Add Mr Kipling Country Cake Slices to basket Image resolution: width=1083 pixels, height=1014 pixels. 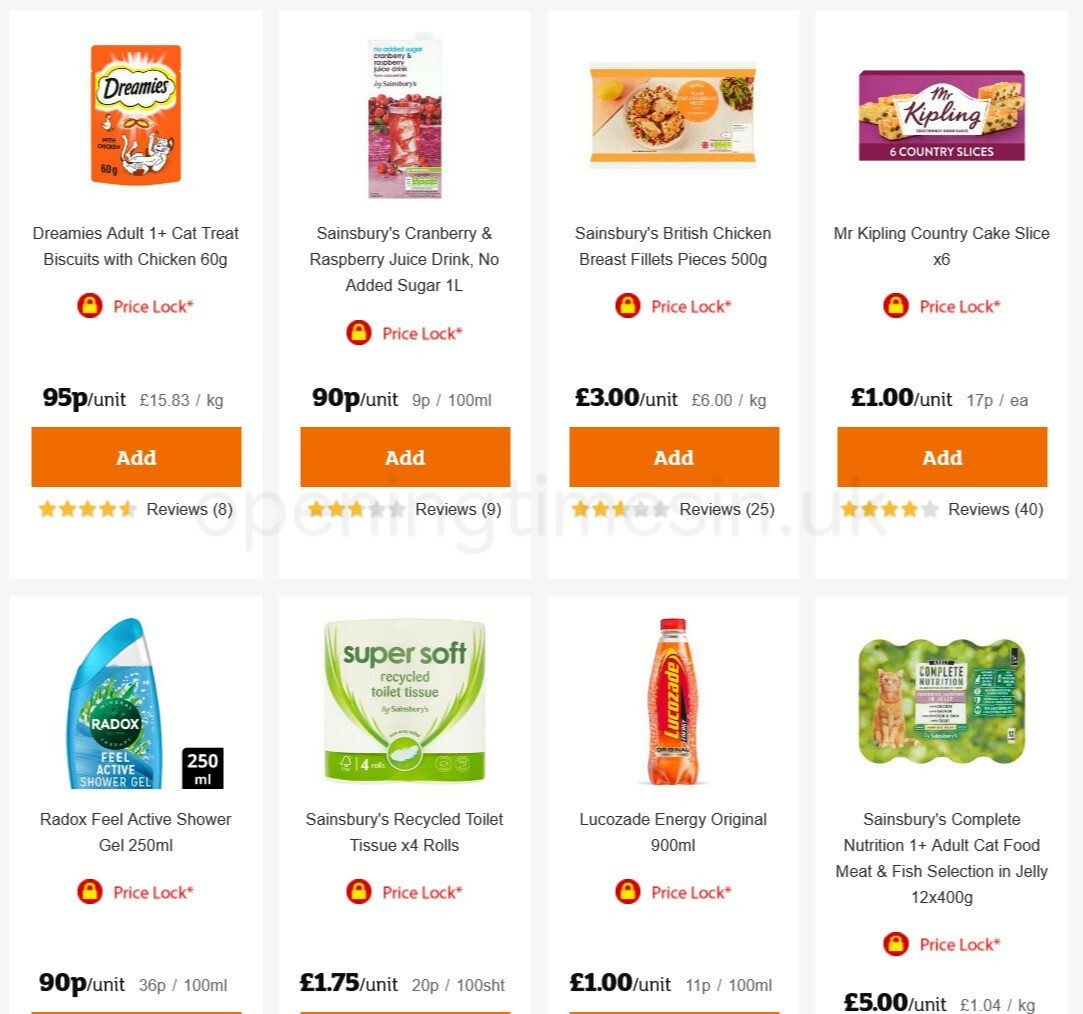942,457
